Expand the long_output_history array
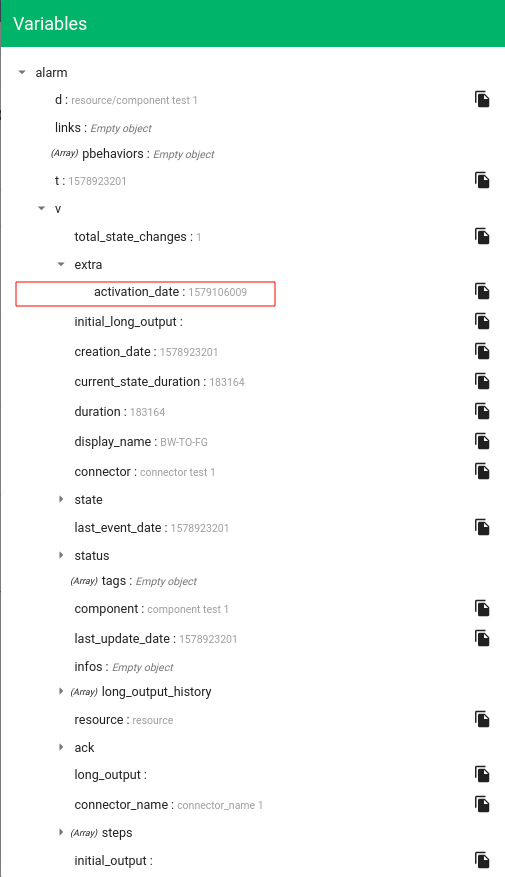This screenshot has width=505, height=877. coord(61,691)
